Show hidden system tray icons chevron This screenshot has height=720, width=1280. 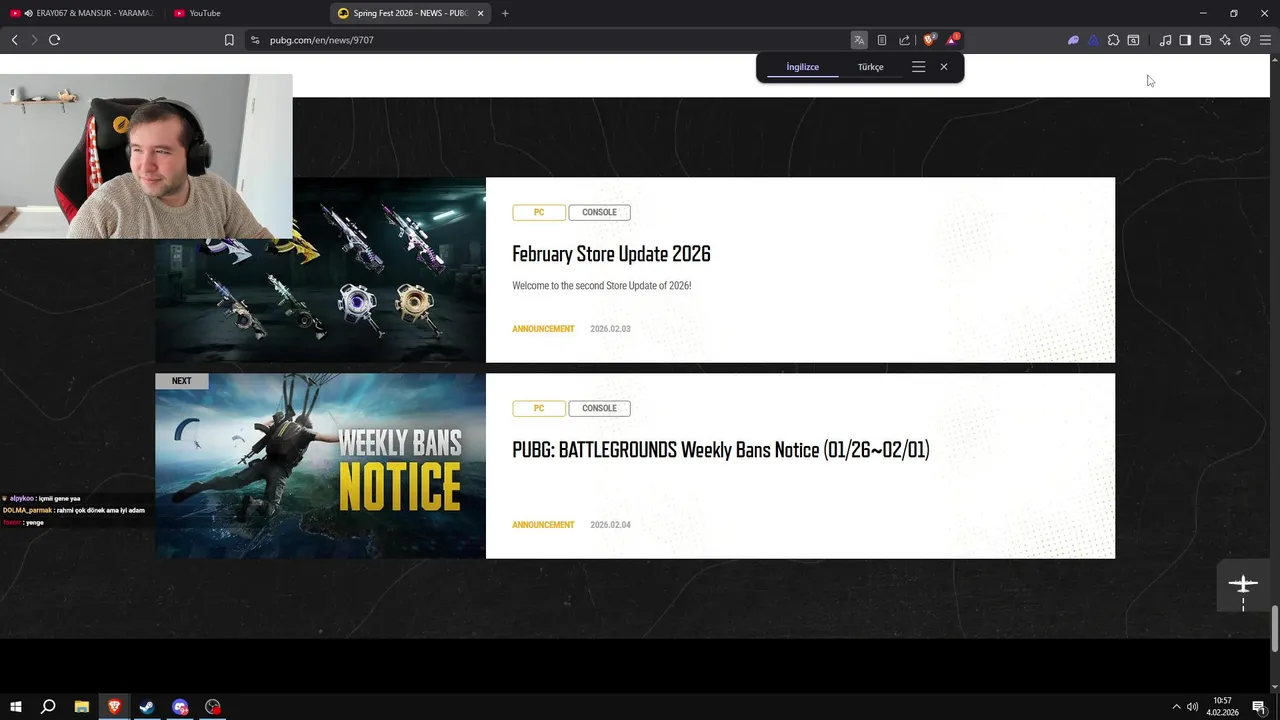coord(1176,707)
